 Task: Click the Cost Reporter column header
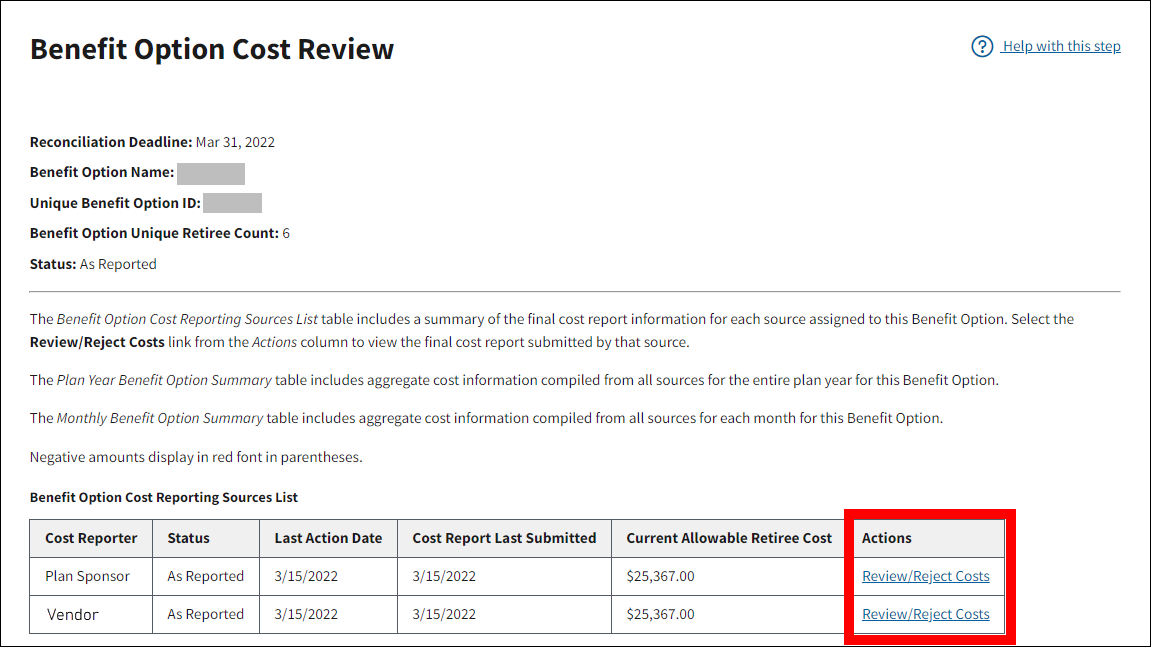coord(91,538)
